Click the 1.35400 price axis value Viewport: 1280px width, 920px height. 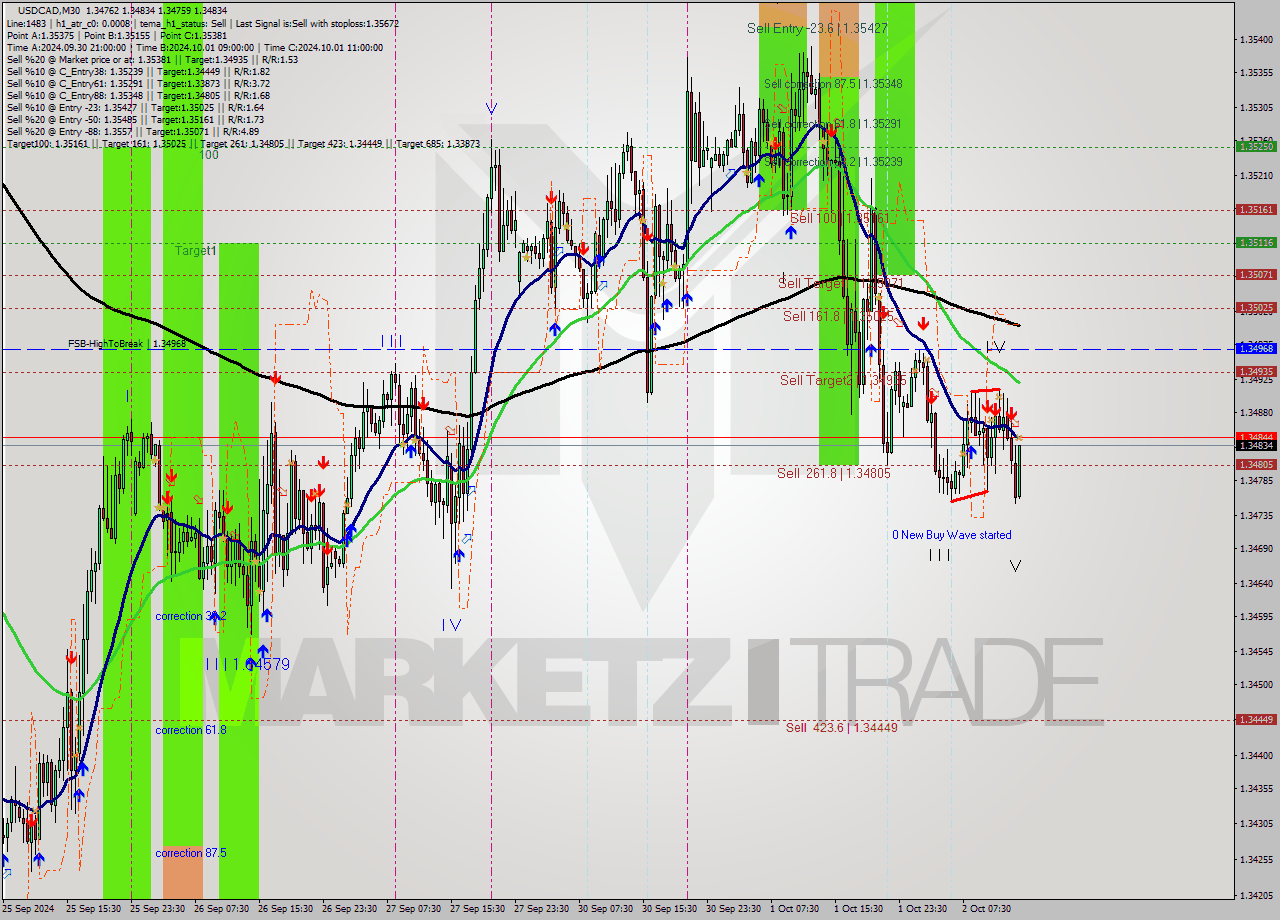[x=1256, y=40]
